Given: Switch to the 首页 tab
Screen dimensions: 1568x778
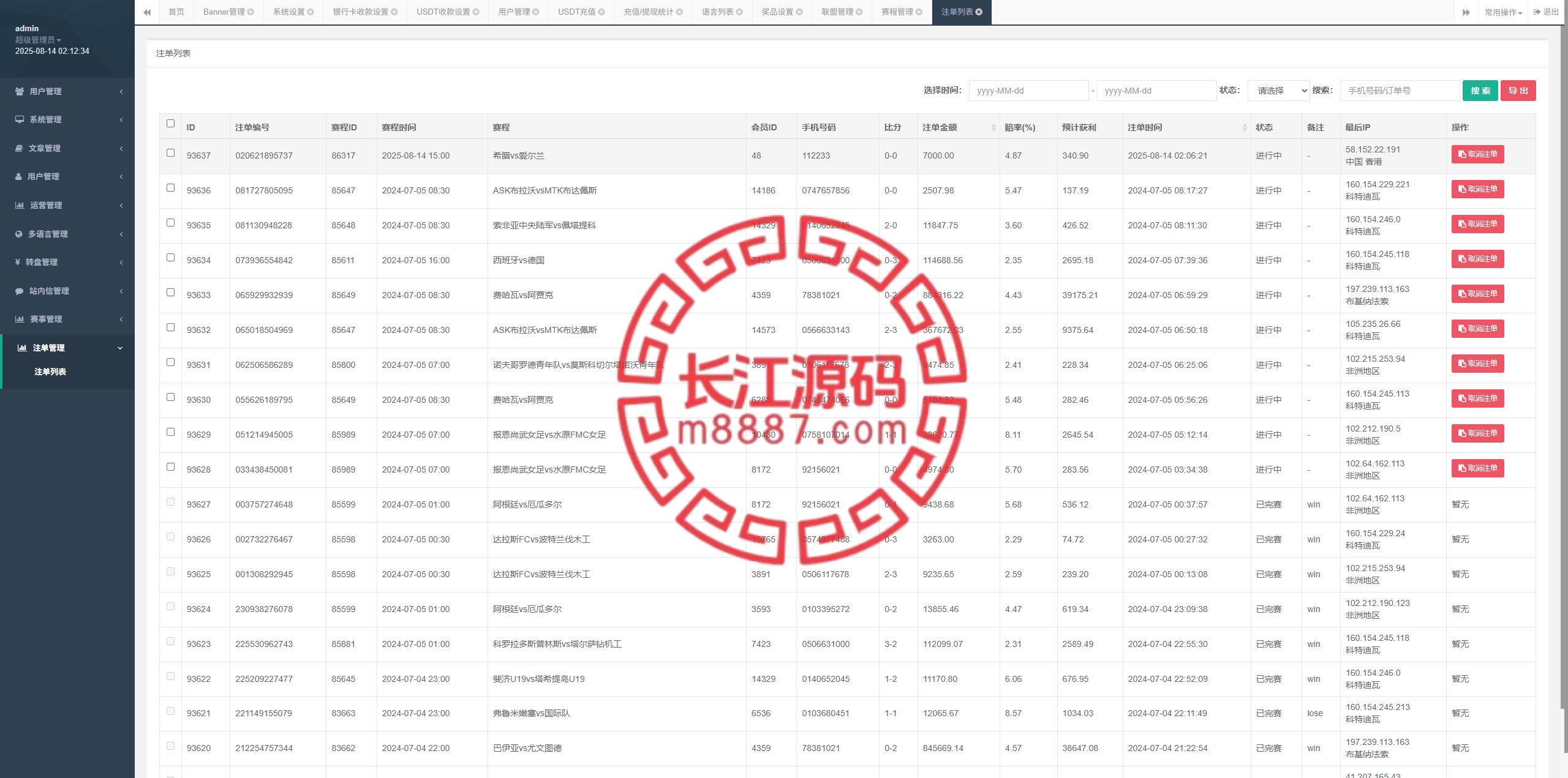Looking at the screenshot, I should click(176, 12).
